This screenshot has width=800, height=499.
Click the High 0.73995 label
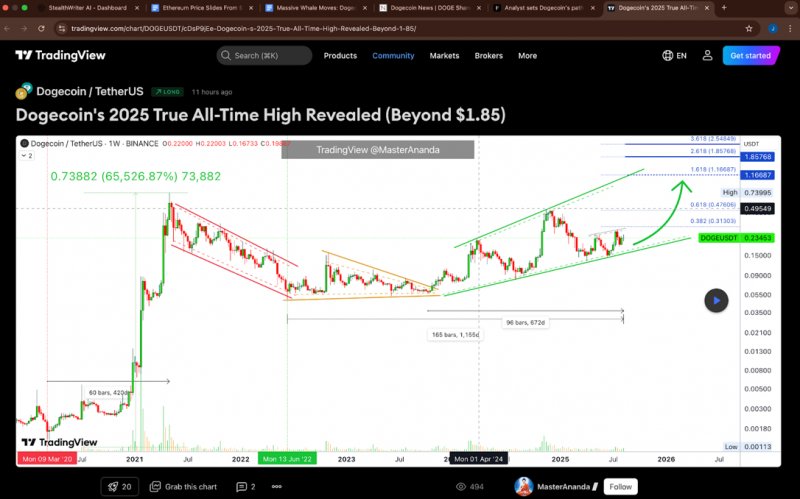pos(747,192)
